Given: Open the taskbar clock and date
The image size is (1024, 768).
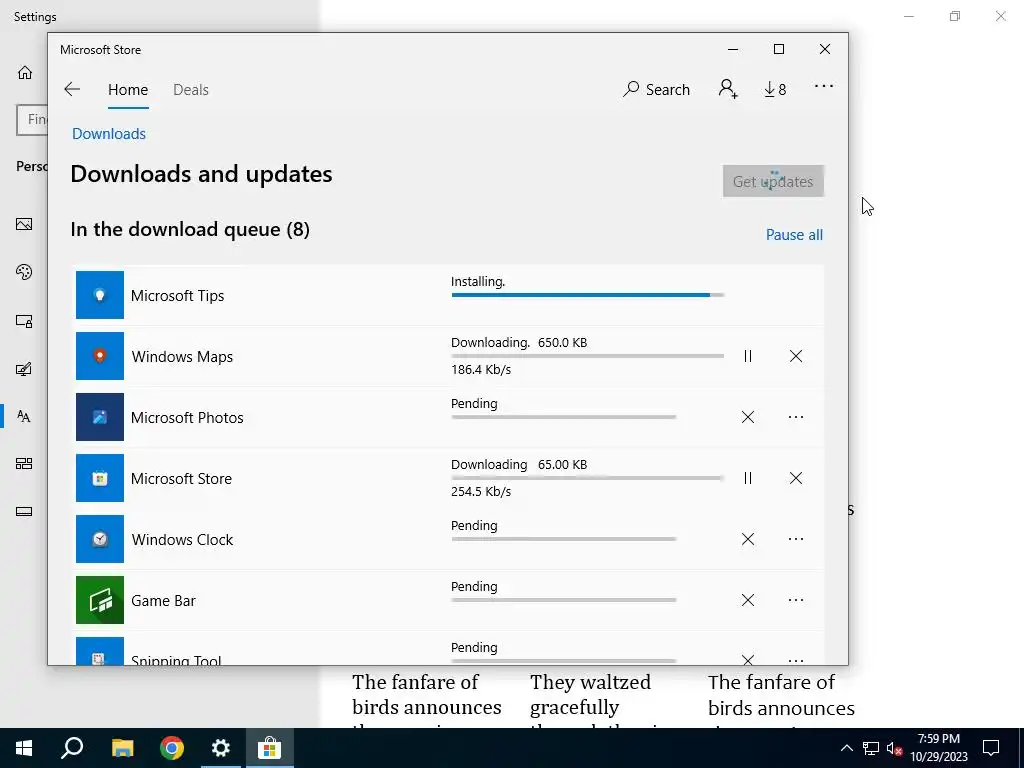Looking at the screenshot, I should click(x=938, y=748).
